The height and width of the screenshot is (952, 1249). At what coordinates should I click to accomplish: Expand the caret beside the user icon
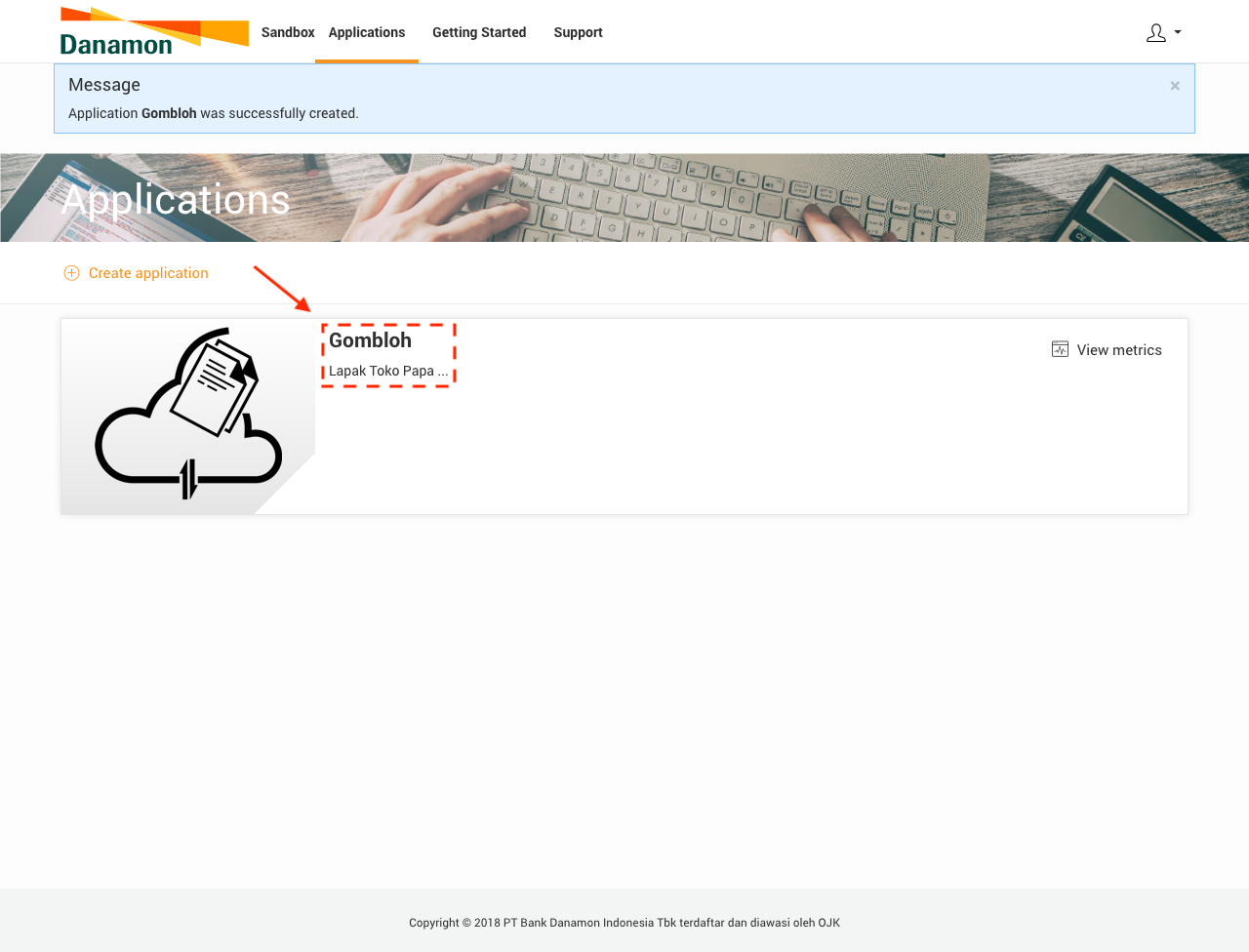(x=1178, y=32)
